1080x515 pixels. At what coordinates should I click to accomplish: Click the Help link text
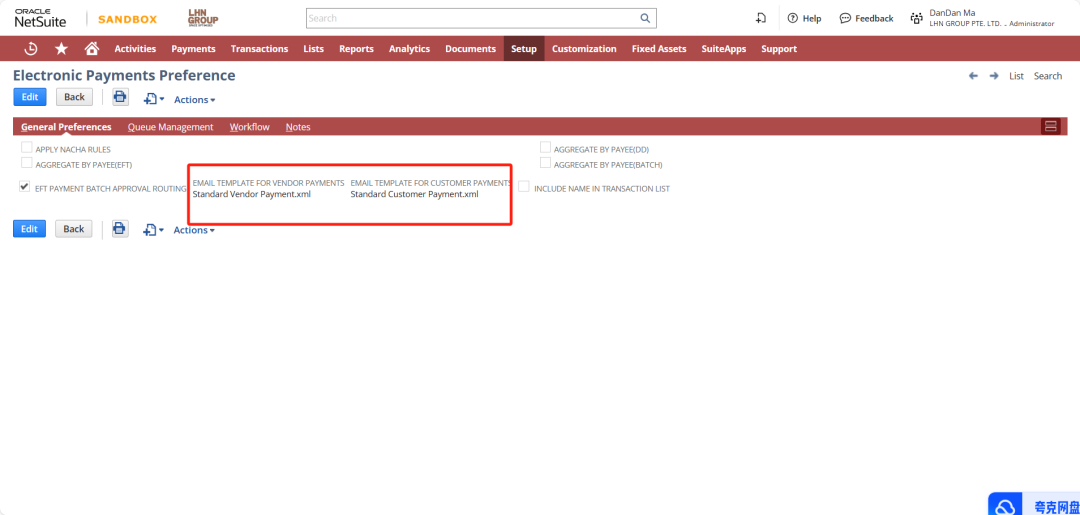point(812,19)
